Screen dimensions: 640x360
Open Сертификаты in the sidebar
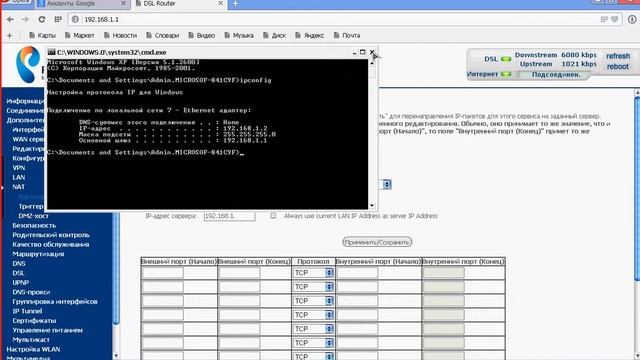pyautogui.click(x=34, y=320)
